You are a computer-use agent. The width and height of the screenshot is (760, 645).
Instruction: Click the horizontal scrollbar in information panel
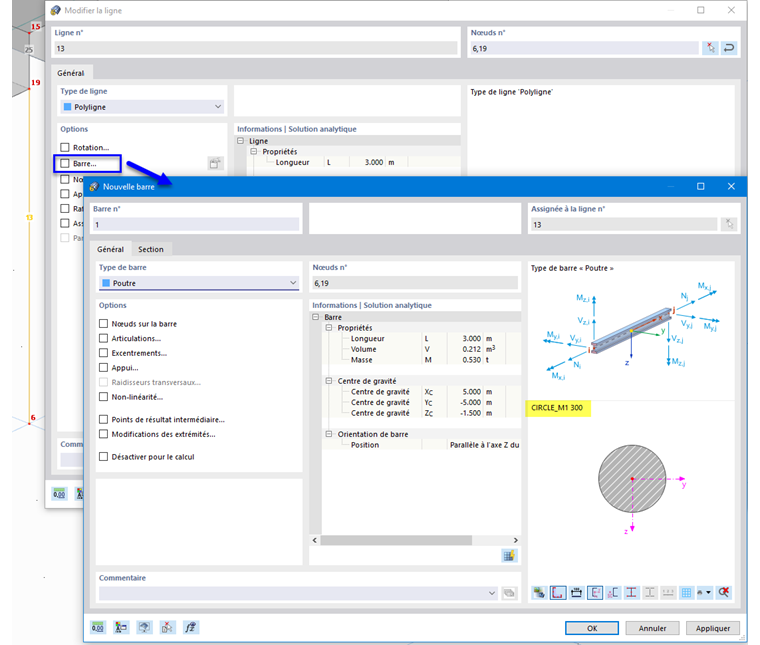(x=396, y=540)
